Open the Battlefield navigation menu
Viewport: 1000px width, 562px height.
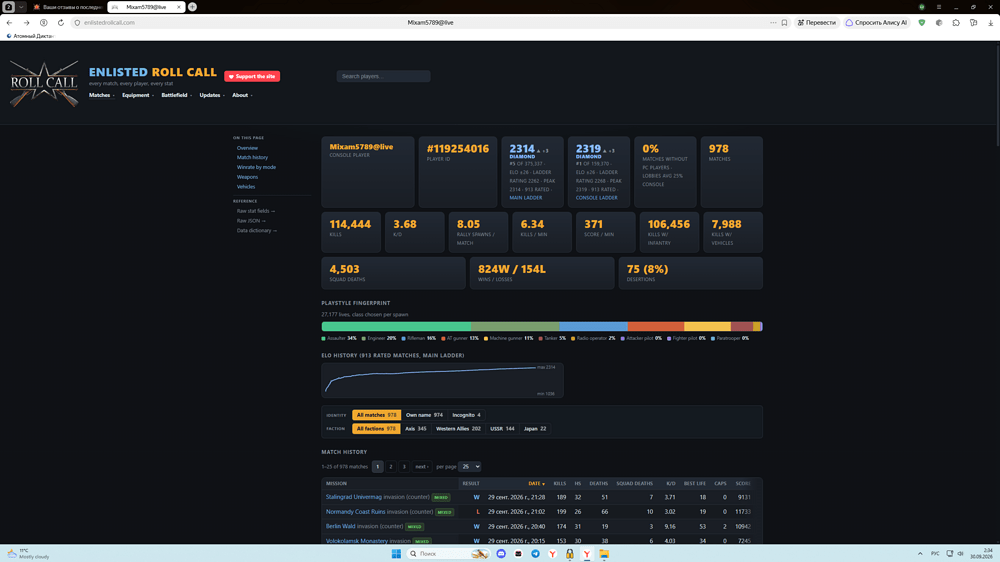click(177, 95)
